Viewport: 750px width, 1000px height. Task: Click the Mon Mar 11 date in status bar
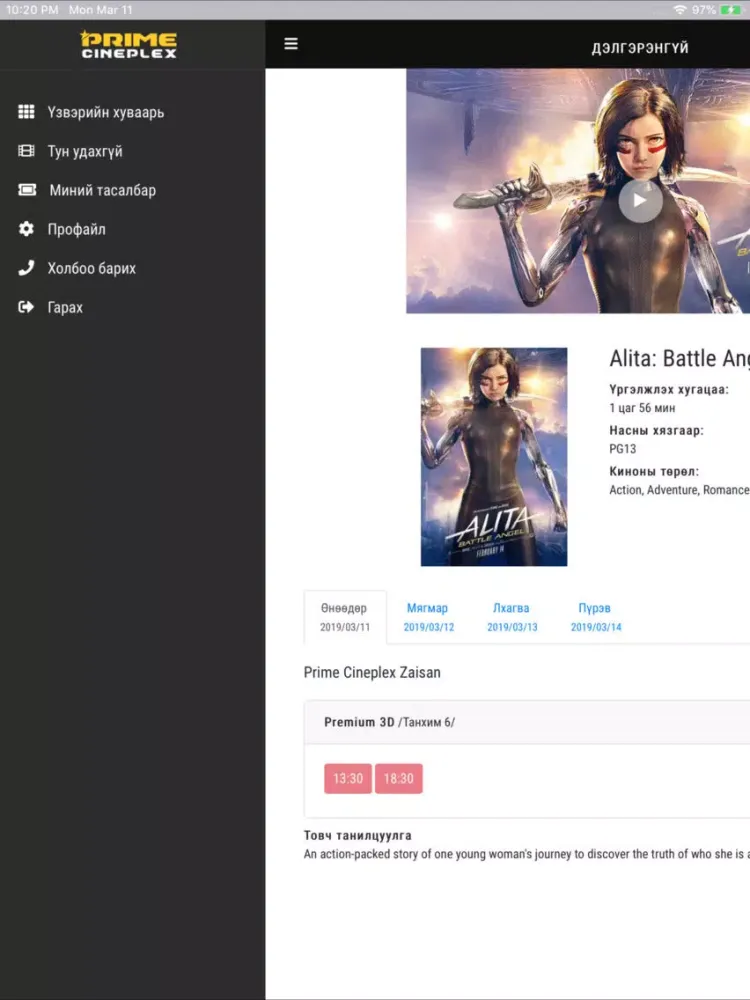[101, 10]
